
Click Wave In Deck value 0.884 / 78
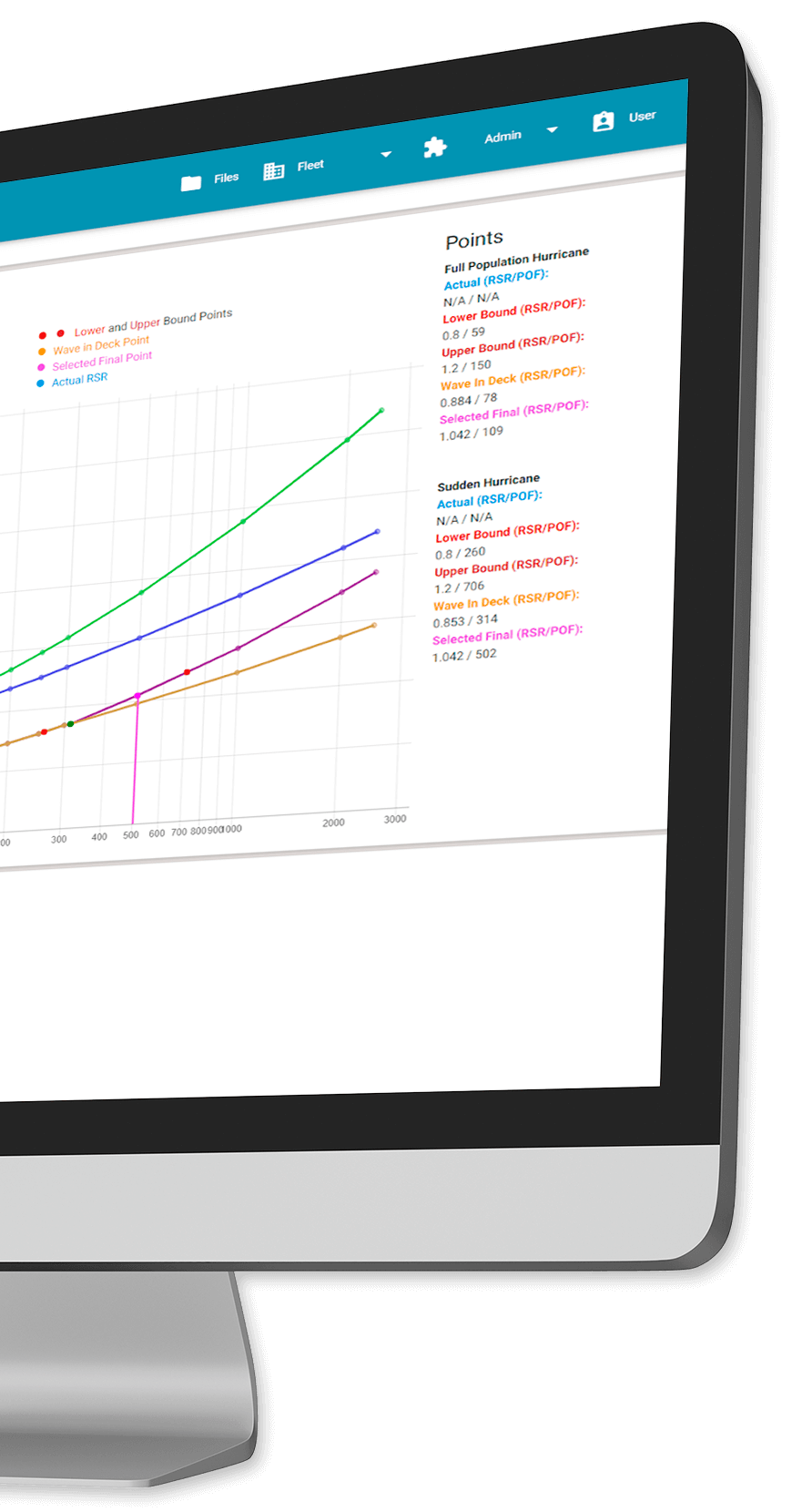click(x=469, y=400)
